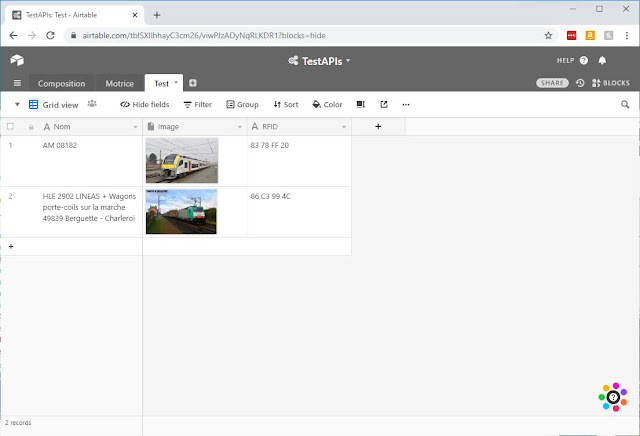Image resolution: width=640 pixels, height=436 pixels.
Task: Click the gray extension icon
Action: 609,36
